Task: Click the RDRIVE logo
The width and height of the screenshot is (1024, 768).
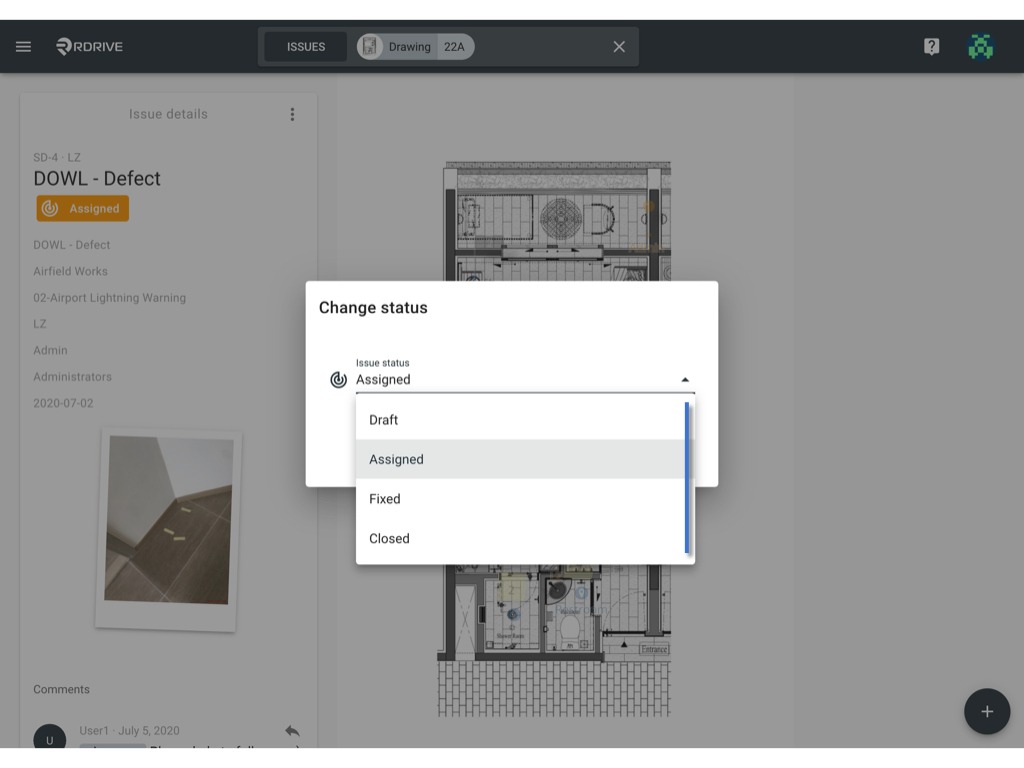Action: coord(89,46)
